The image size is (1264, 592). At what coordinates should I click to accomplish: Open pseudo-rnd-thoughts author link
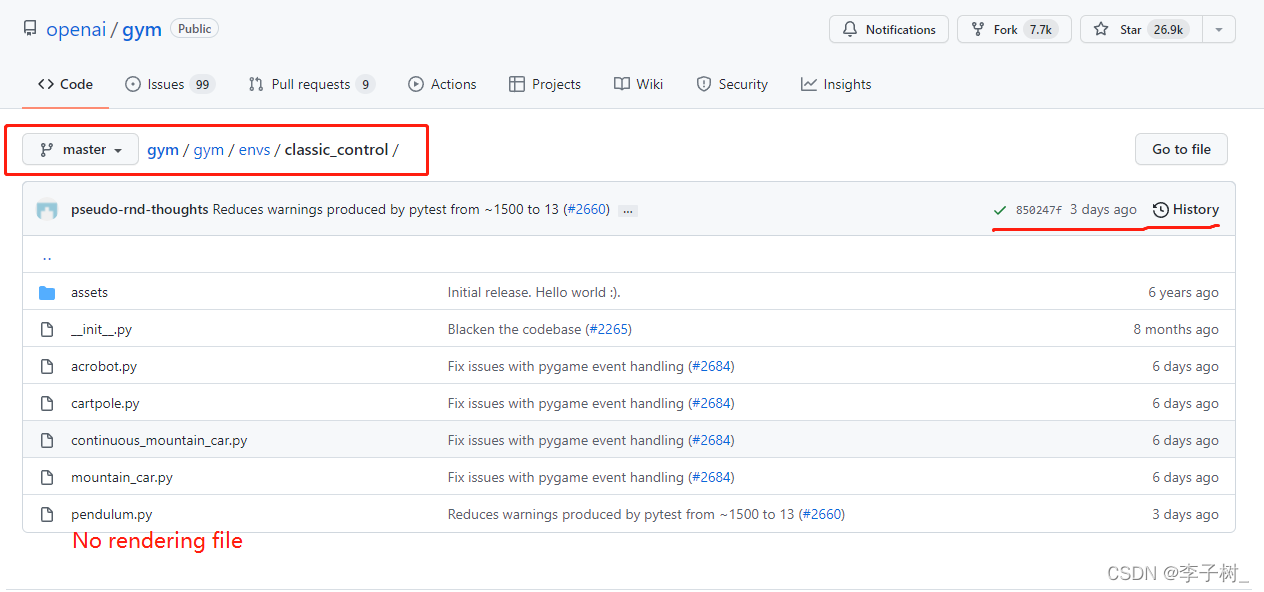(x=140, y=209)
